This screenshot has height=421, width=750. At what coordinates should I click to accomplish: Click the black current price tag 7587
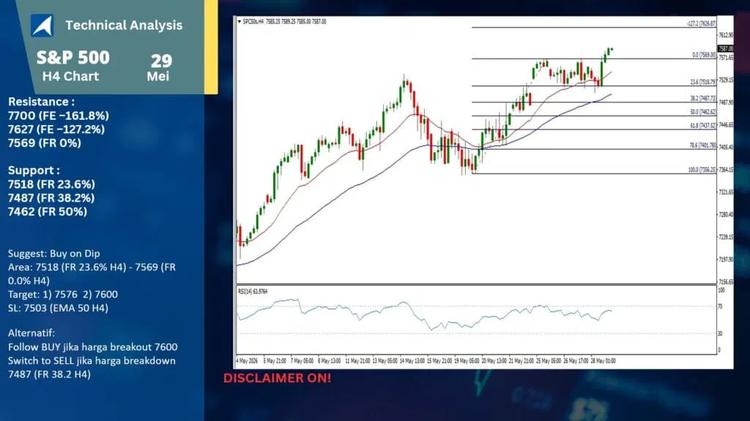[x=726, y=49]
